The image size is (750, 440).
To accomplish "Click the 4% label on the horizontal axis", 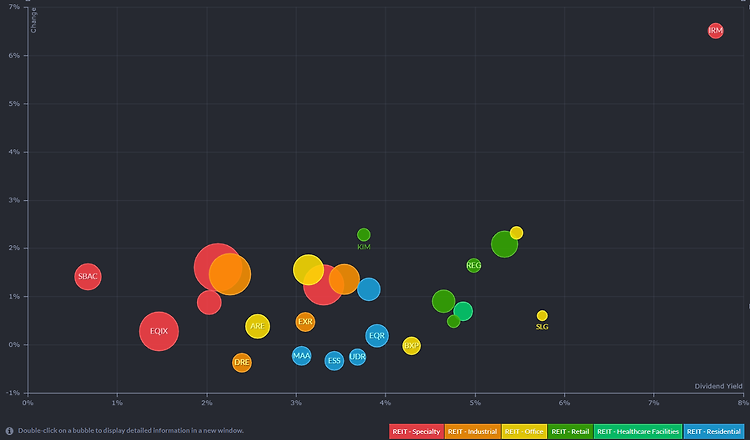I will [x=385, y=403].
